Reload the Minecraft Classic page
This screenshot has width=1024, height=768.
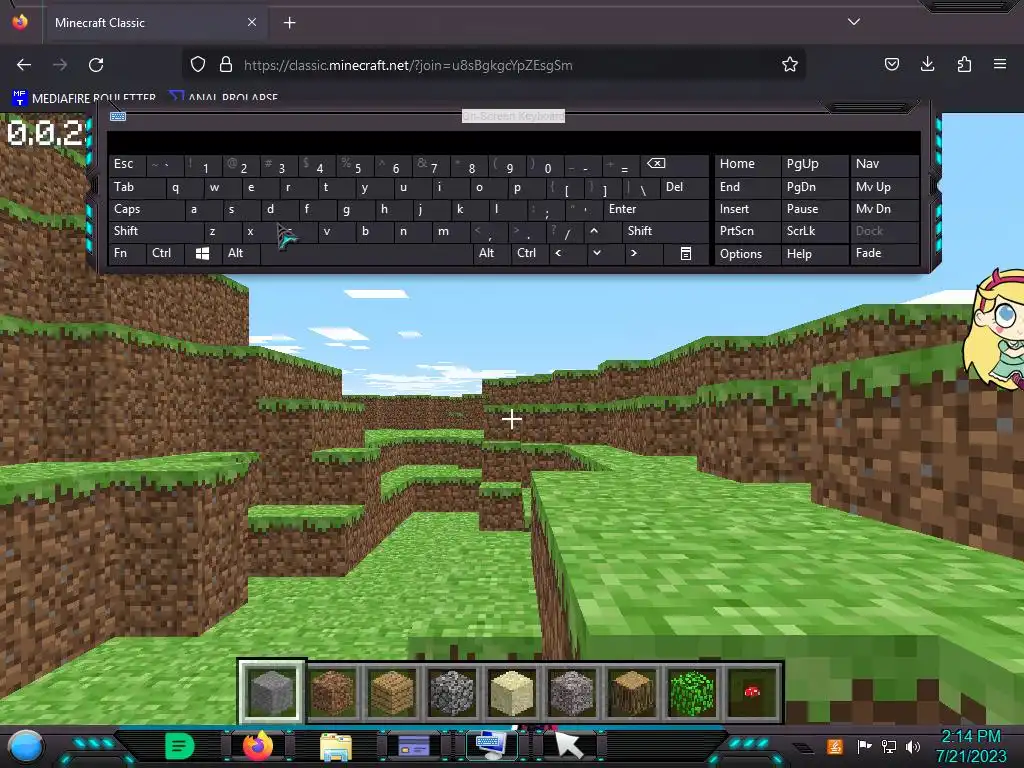click(x=96, y=65)
